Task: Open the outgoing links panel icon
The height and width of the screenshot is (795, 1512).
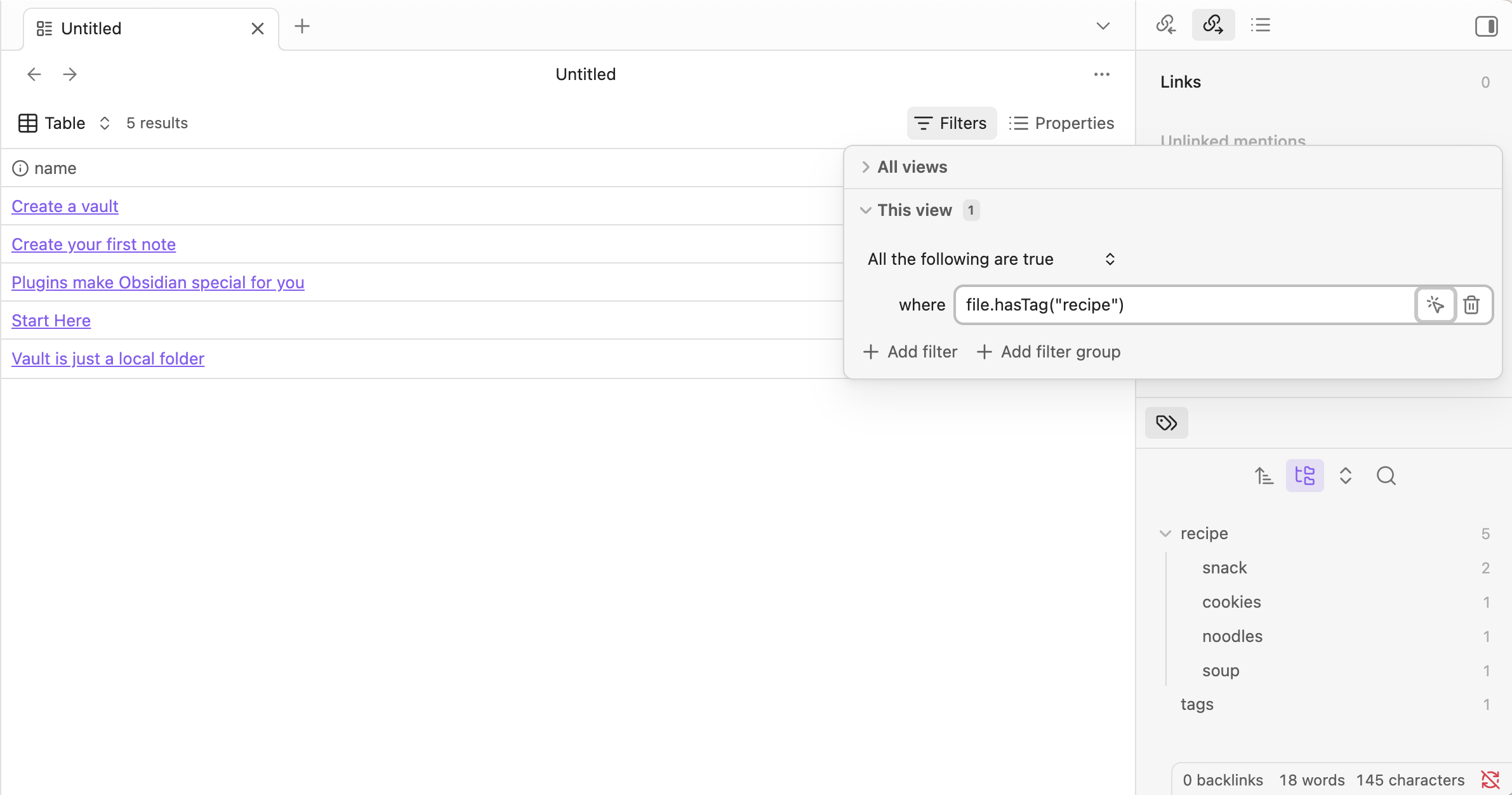Action: point(1213,25)
